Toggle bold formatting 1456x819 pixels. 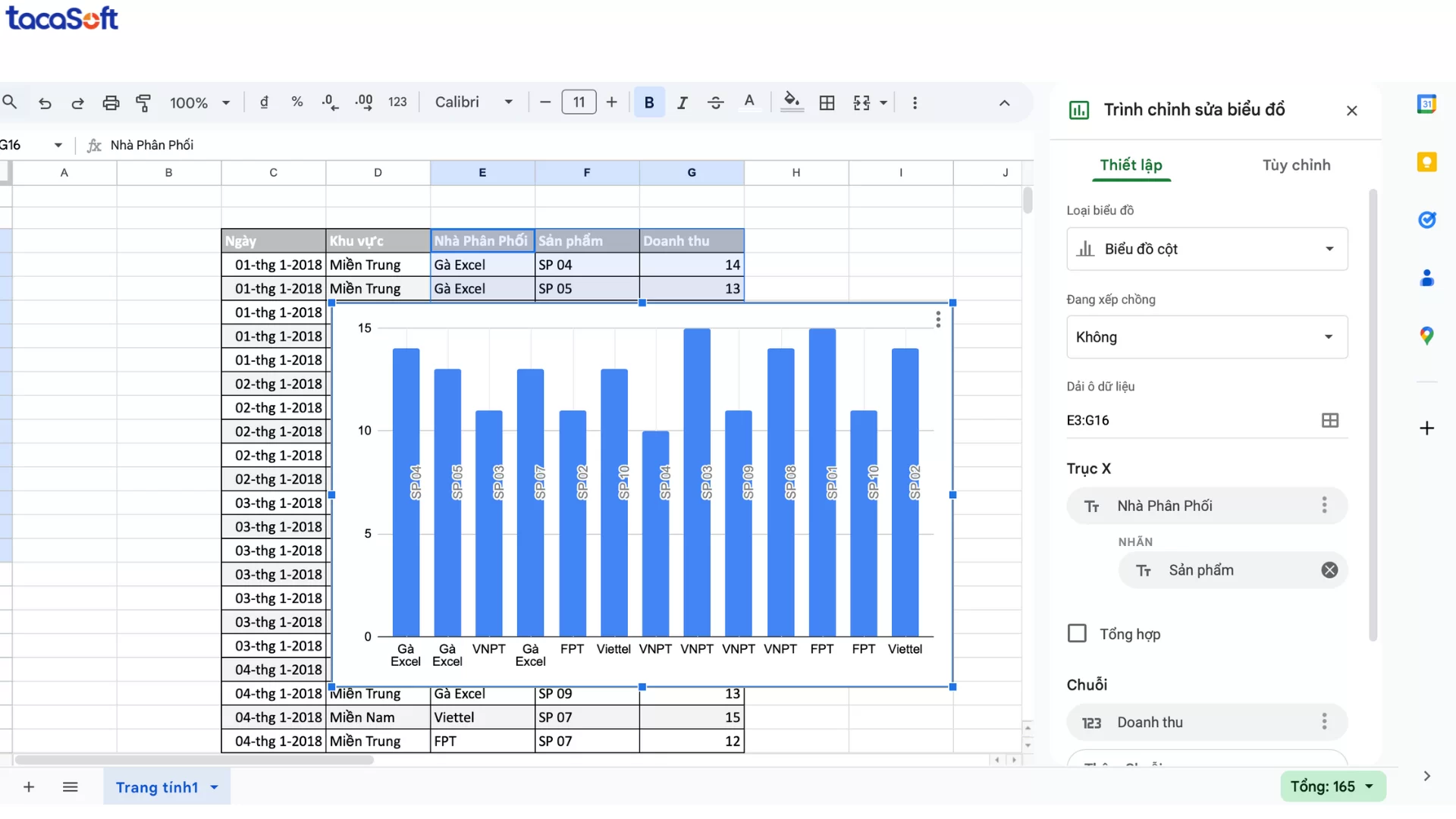(x=648, y=102)
